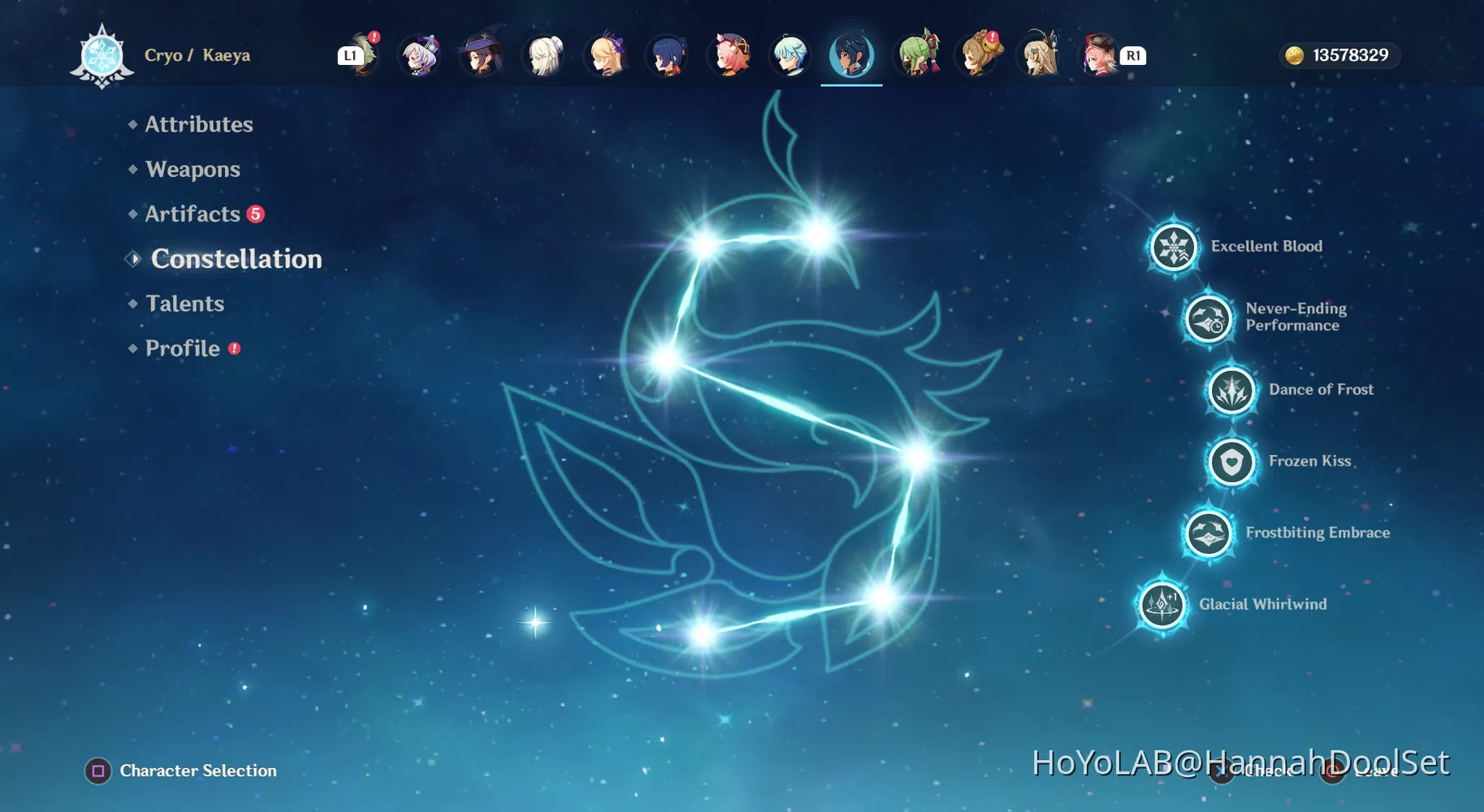Choose the green-haired character portrait
This screenshot has height=812, width=1484.
[x=917, y=55]
